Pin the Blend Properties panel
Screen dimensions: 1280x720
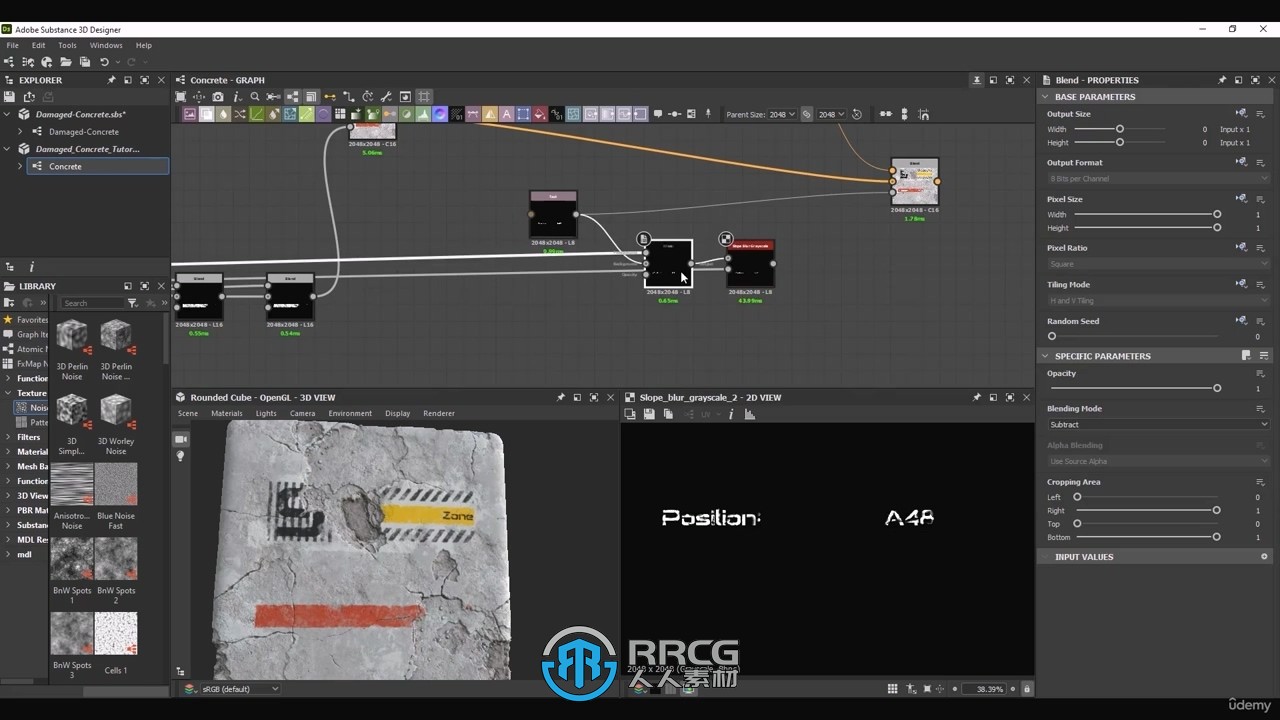point(1222,80)
